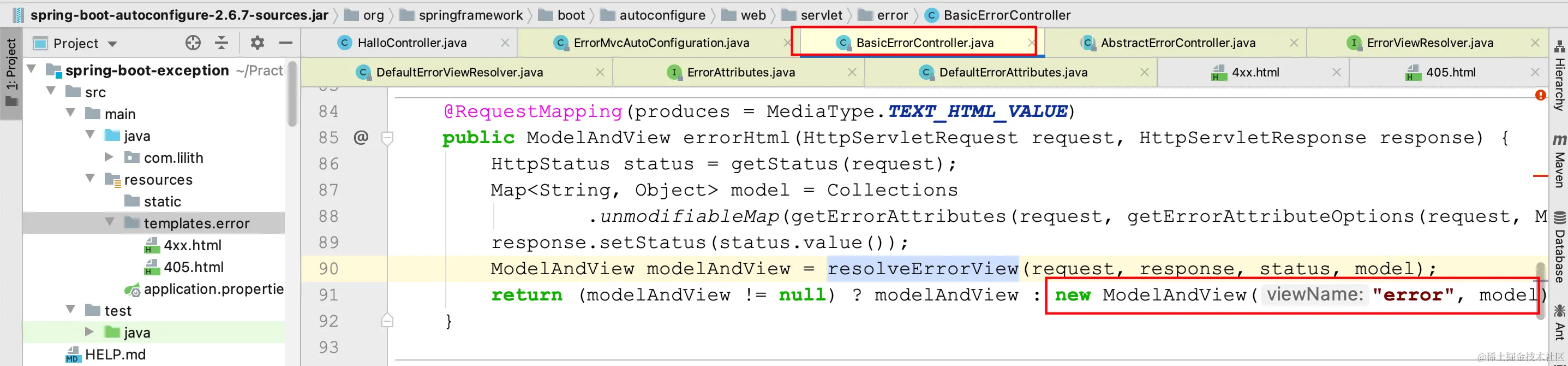The image size is (1568, 366).
Task: Close the 405.html tab
Action: coord(1535,73)
